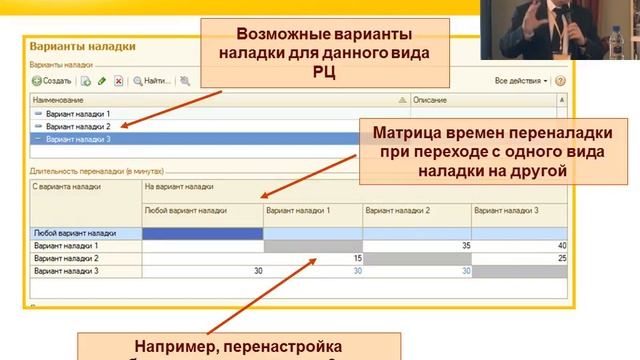Screen dimensions: 640x360
Task: Open the Все действия dropdown menu
Action: click(x=521, y=81)
